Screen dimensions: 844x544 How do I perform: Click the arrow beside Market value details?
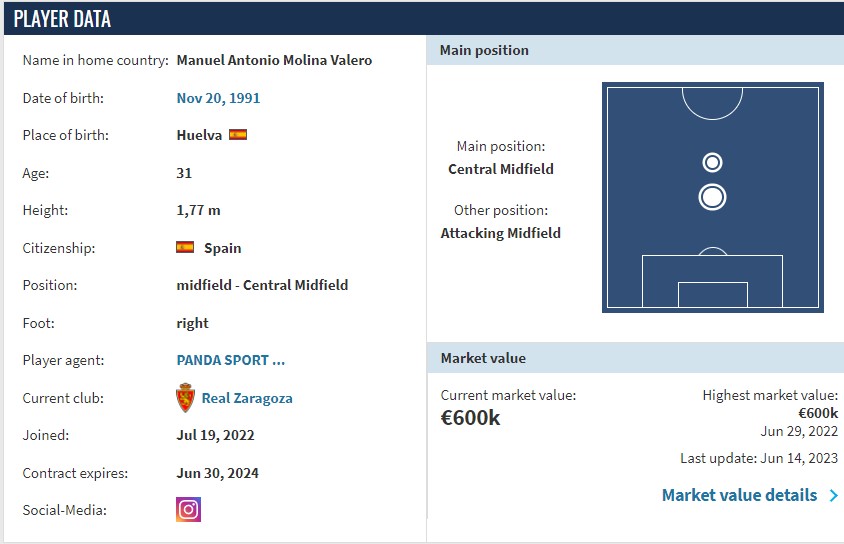coord(833,495)
